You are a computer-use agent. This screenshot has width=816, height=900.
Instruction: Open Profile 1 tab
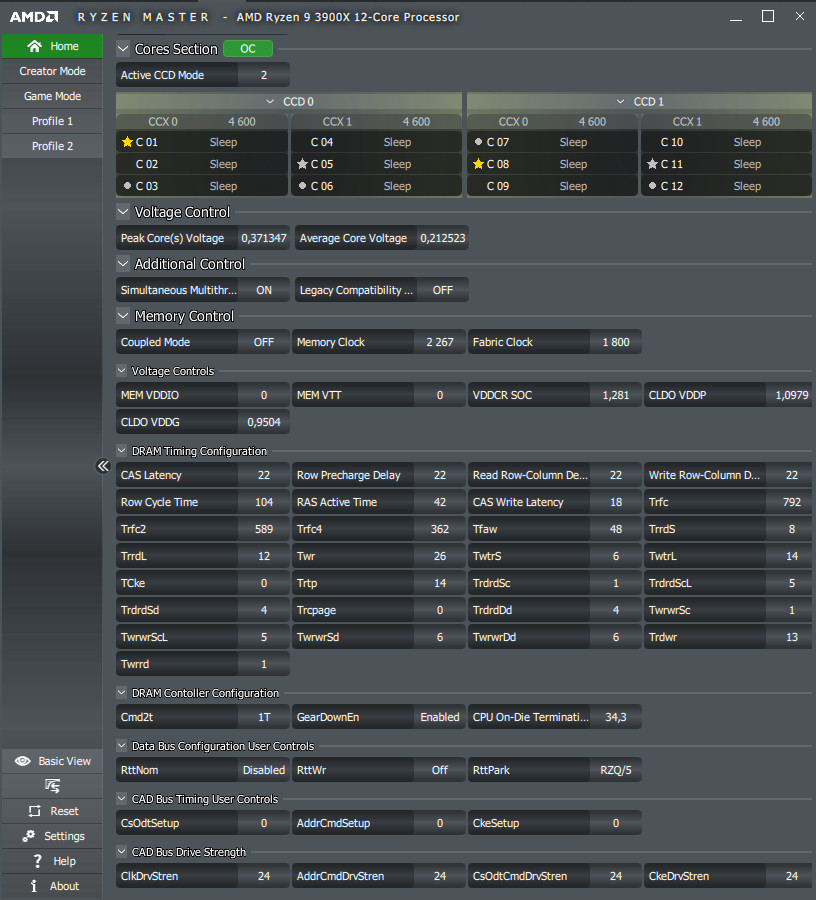pyautogui.click(x=52, y=121)
